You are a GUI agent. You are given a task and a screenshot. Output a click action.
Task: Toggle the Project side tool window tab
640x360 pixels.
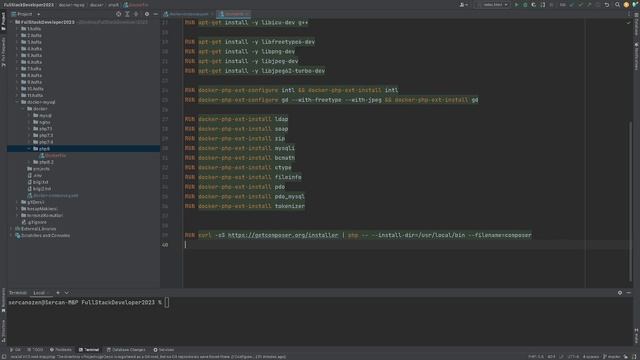[x=3, y=21]
